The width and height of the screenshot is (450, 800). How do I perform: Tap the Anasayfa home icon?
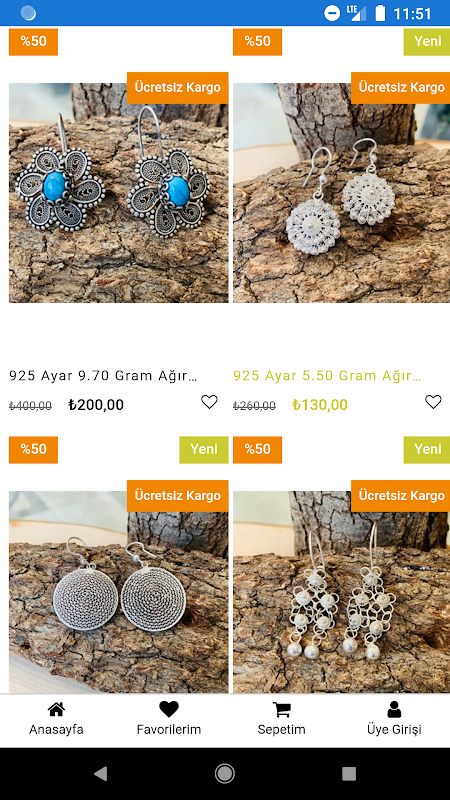click(x=56, y=710)
